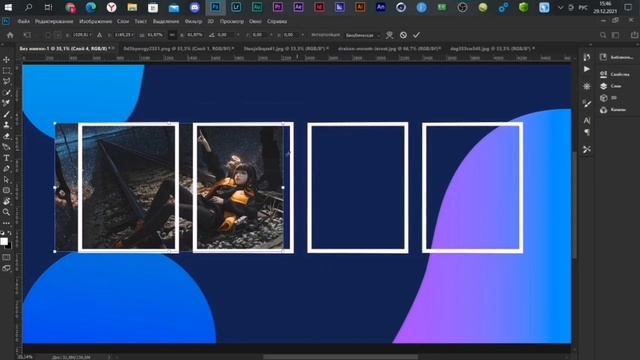Viewport: 640px width, 360px height.
Task: Open the Actions play icon panel
Action: coord(587,69)
